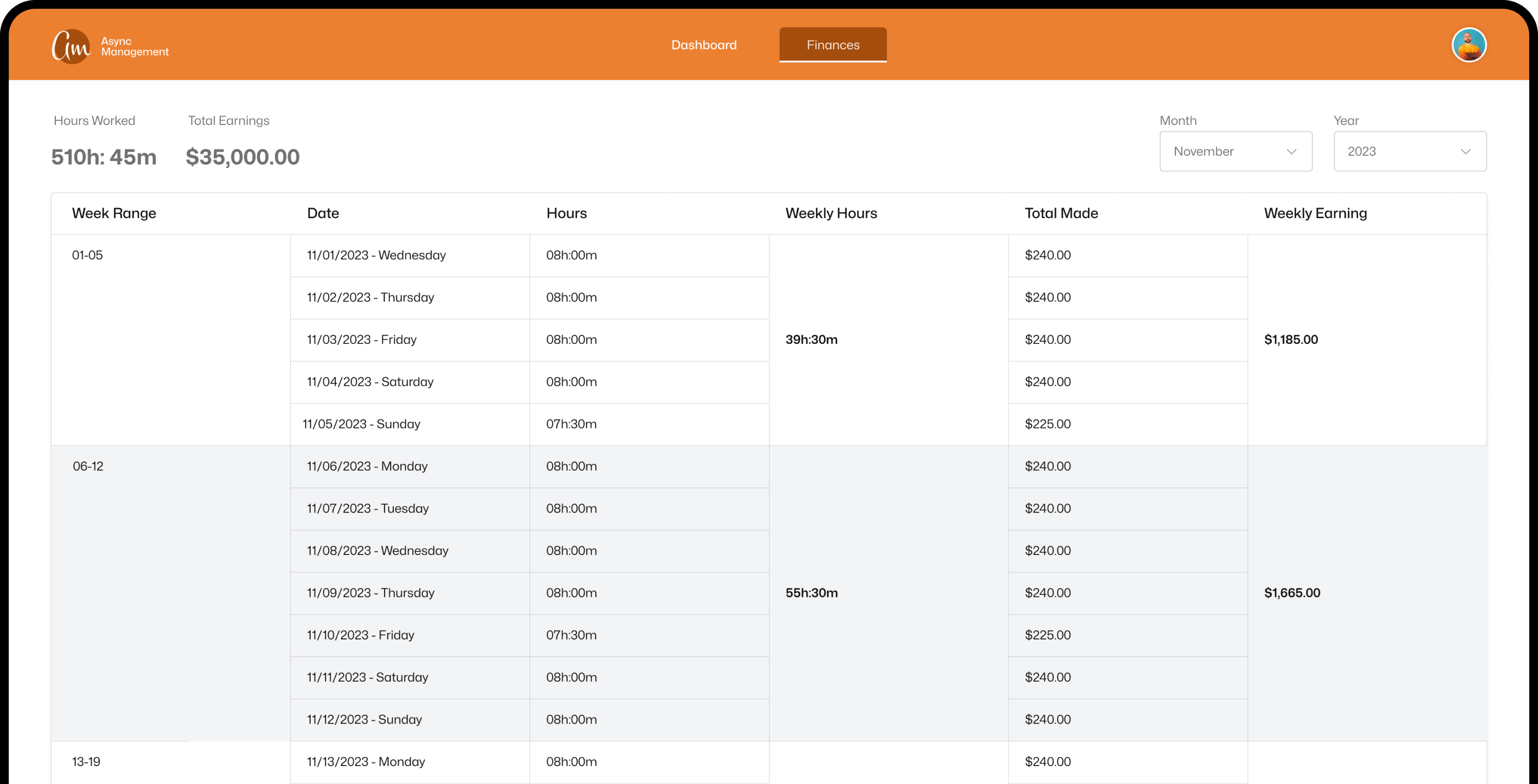Screen dimensions: 1538x784
Task: Click the Weekly Earning column header
Action: 1316,214
